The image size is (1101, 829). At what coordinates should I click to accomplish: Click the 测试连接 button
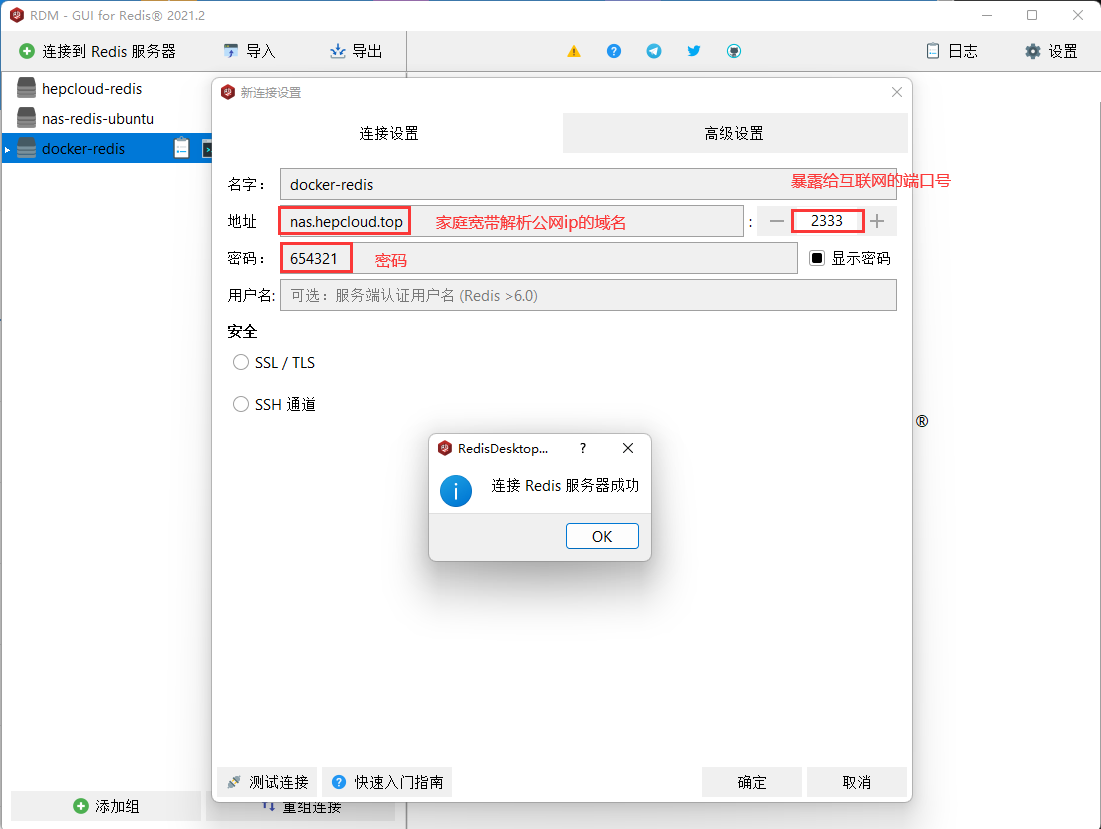click(268, 782)
